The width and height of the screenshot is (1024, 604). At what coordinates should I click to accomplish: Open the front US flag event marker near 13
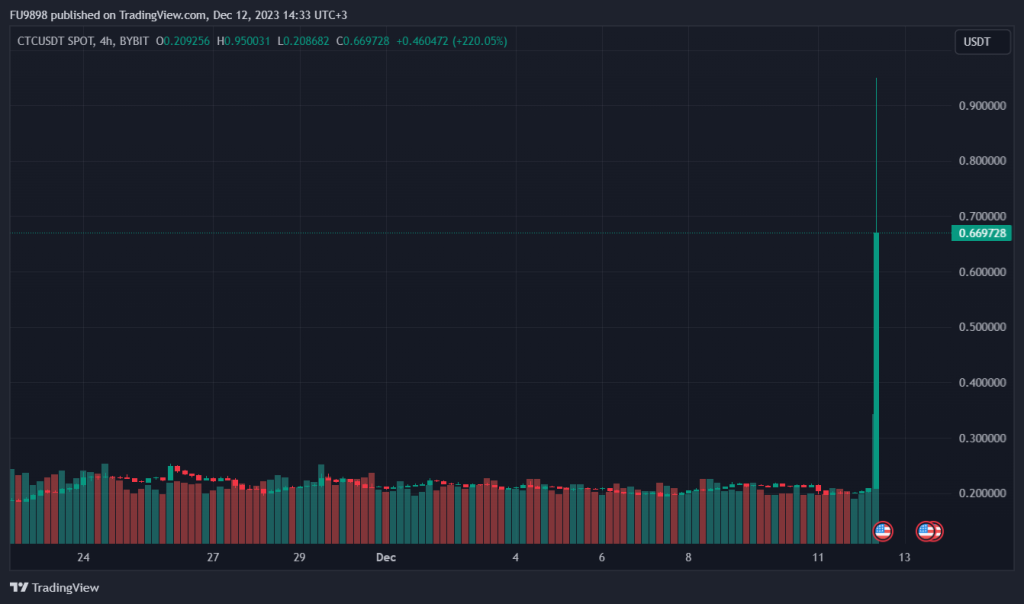tap(926, 531)
